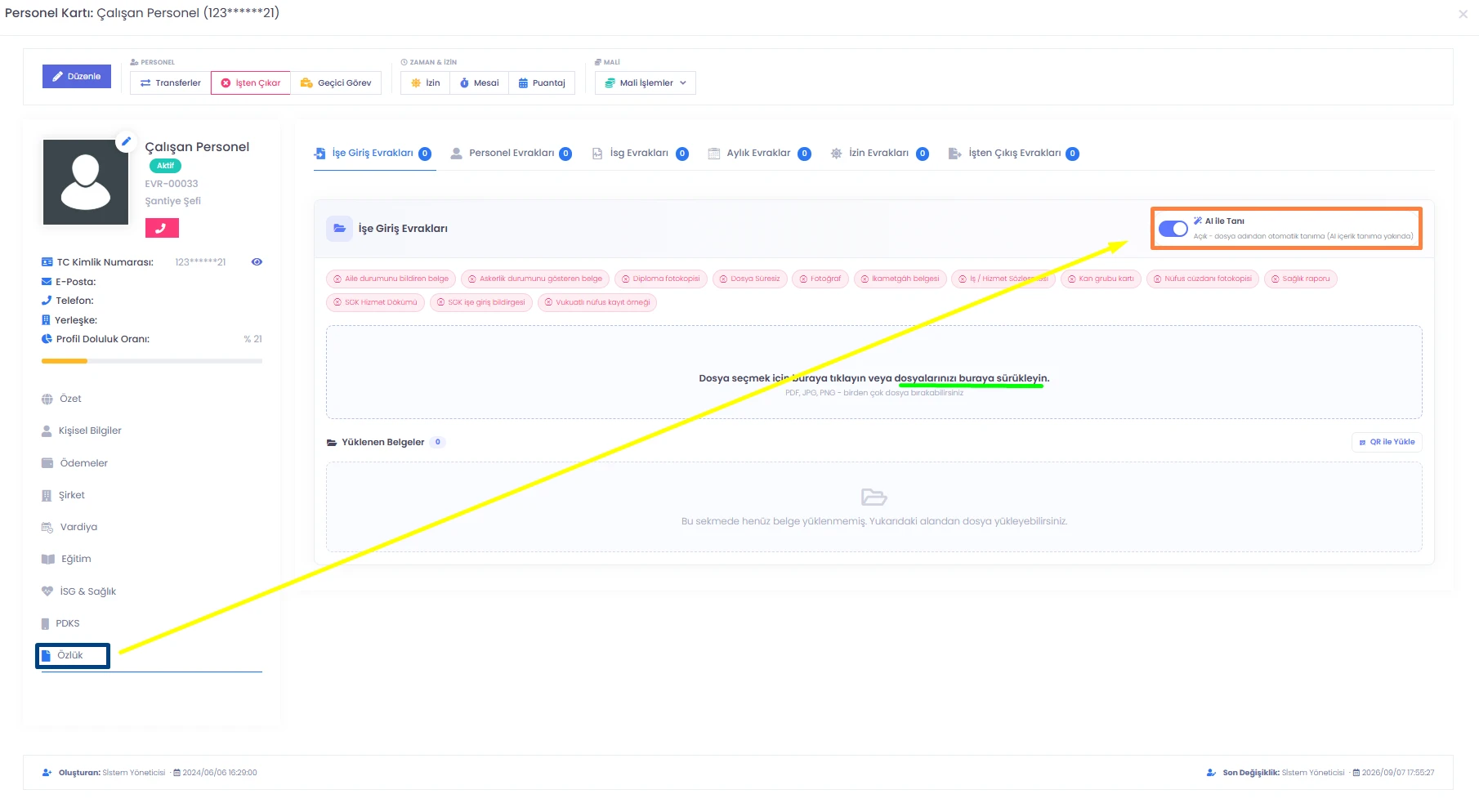The width and height of the screenshot is (1479, 812).
Task: Open Kişisel Bilgiler in the sidebar
Action: click(x=82, y=431)
